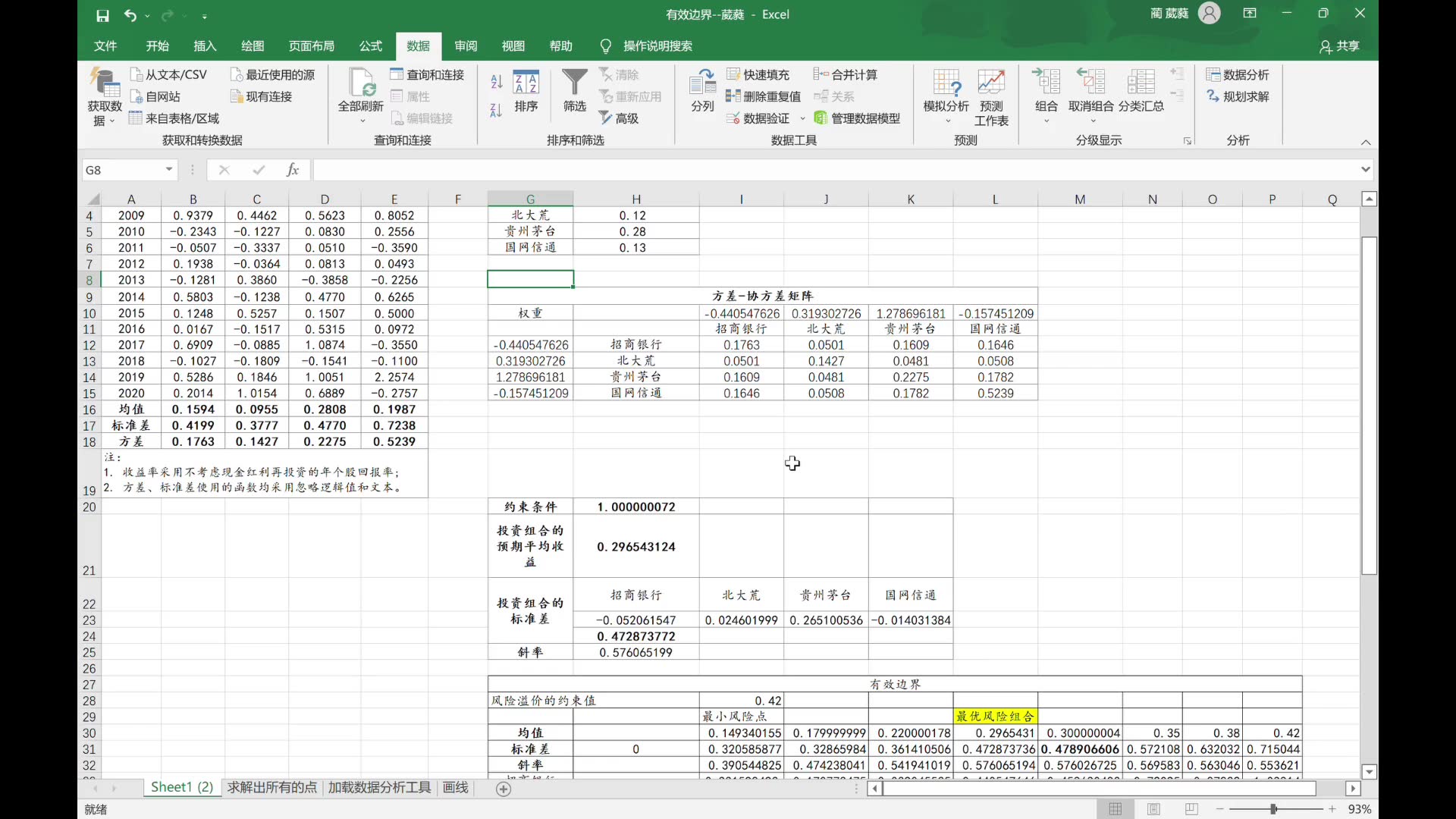Sort ascending with A-Z icon

[x=497, y=80]
